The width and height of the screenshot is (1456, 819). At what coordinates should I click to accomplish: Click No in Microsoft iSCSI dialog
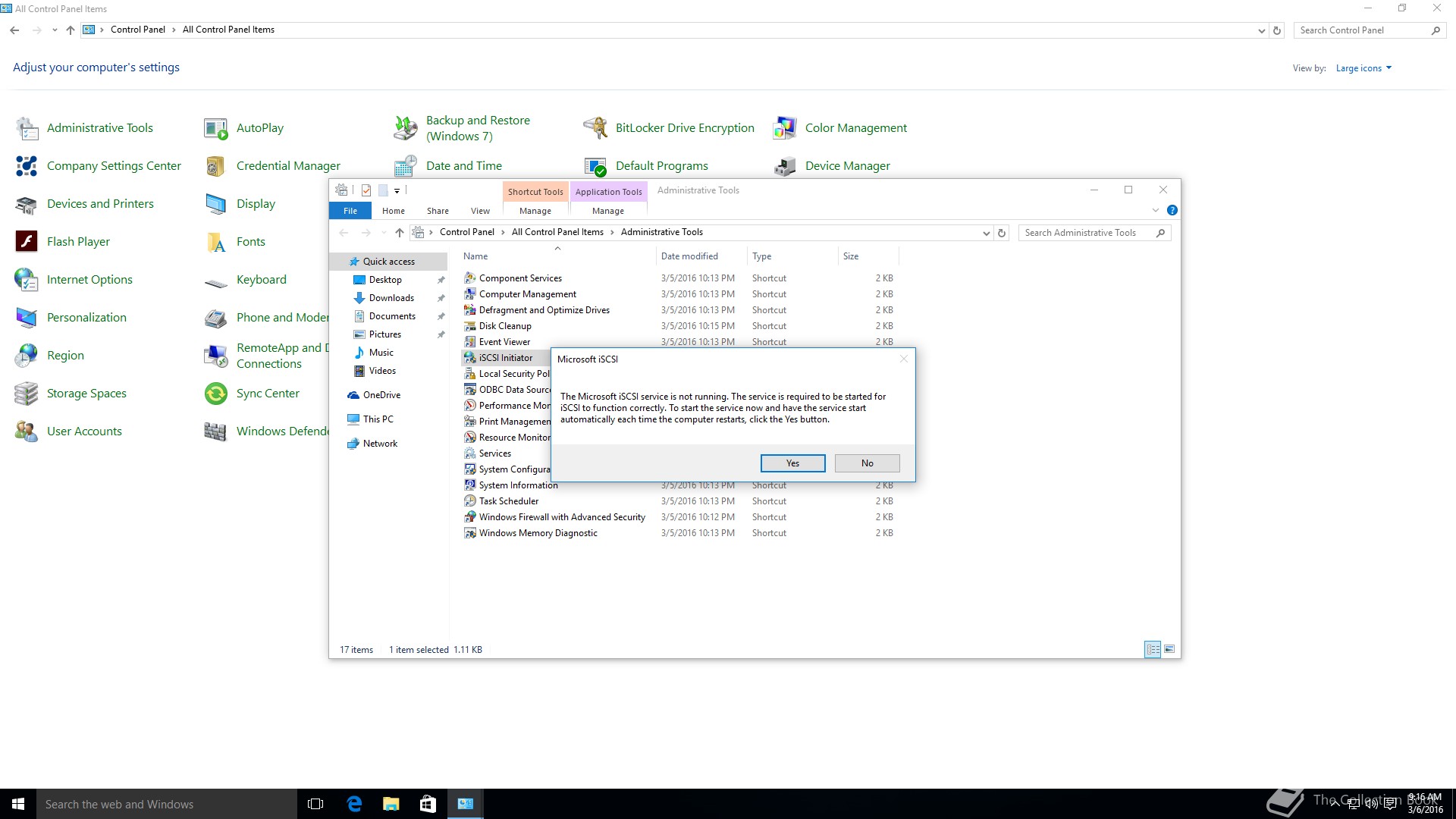click(x=867, y=463)
